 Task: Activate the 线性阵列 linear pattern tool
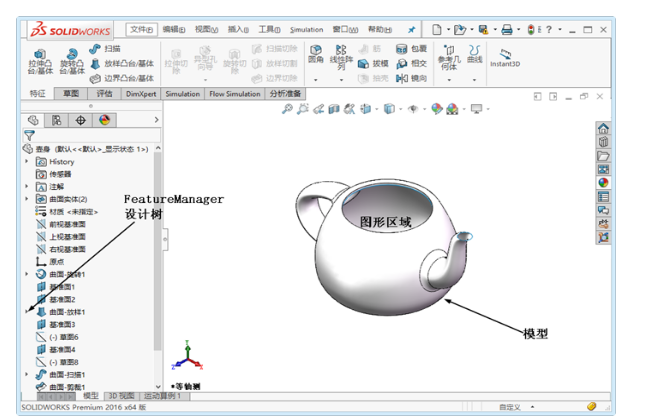(341, 57)
